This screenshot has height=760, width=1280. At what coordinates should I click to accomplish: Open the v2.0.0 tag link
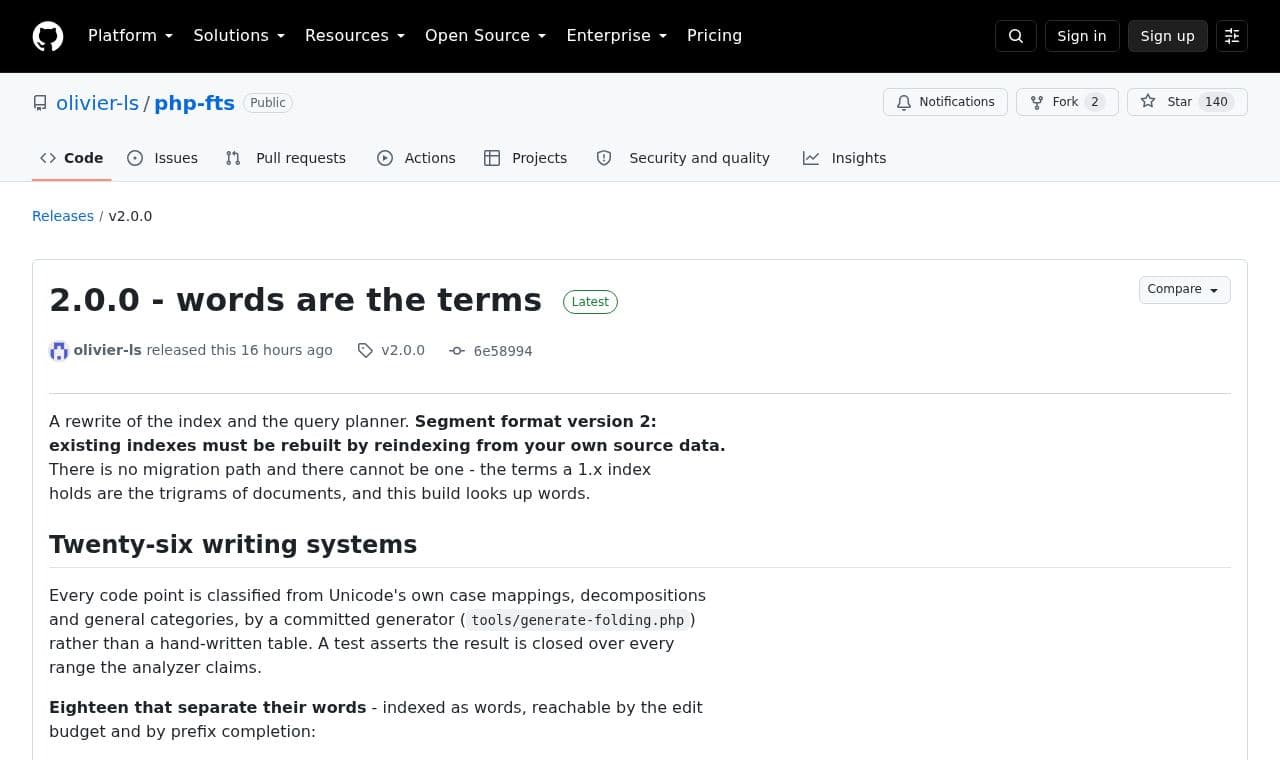391,351
